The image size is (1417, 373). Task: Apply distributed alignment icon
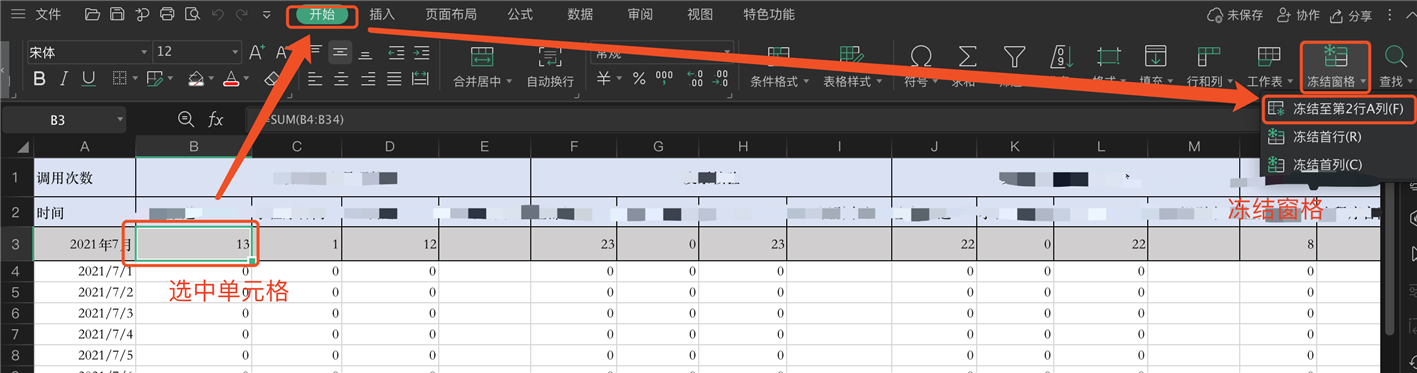click(421, 78)
